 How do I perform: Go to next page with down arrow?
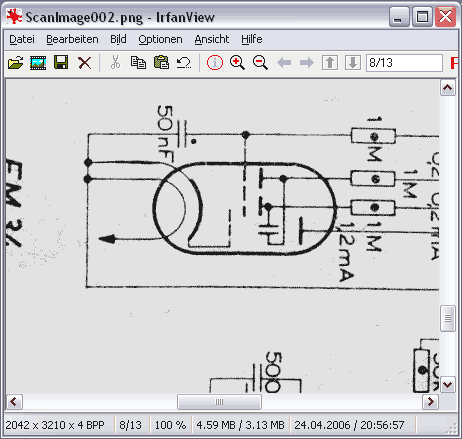[x=353, y=62]
